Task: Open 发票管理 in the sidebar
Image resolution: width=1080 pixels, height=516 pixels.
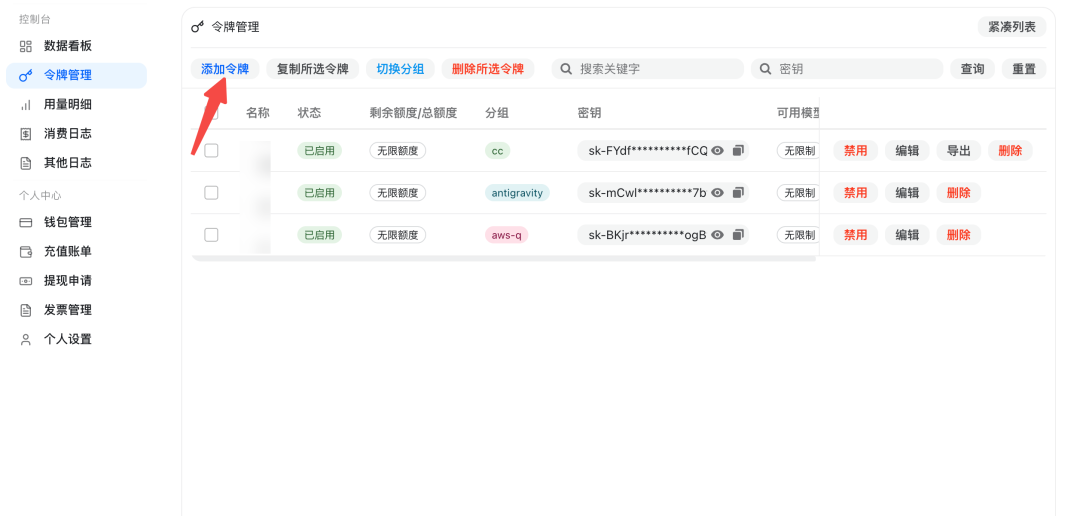Action: (67, 310)
